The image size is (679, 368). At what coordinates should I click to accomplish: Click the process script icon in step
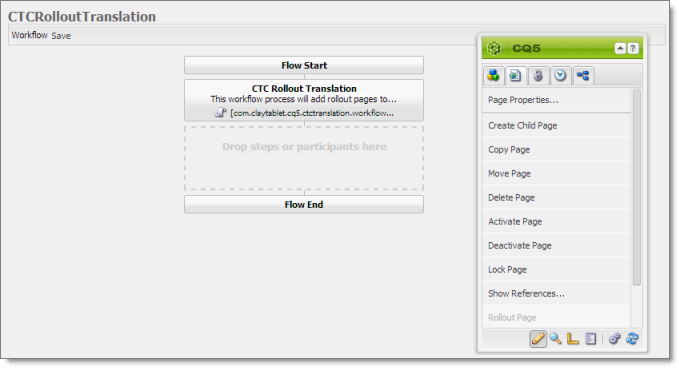[x=220, y=113]
